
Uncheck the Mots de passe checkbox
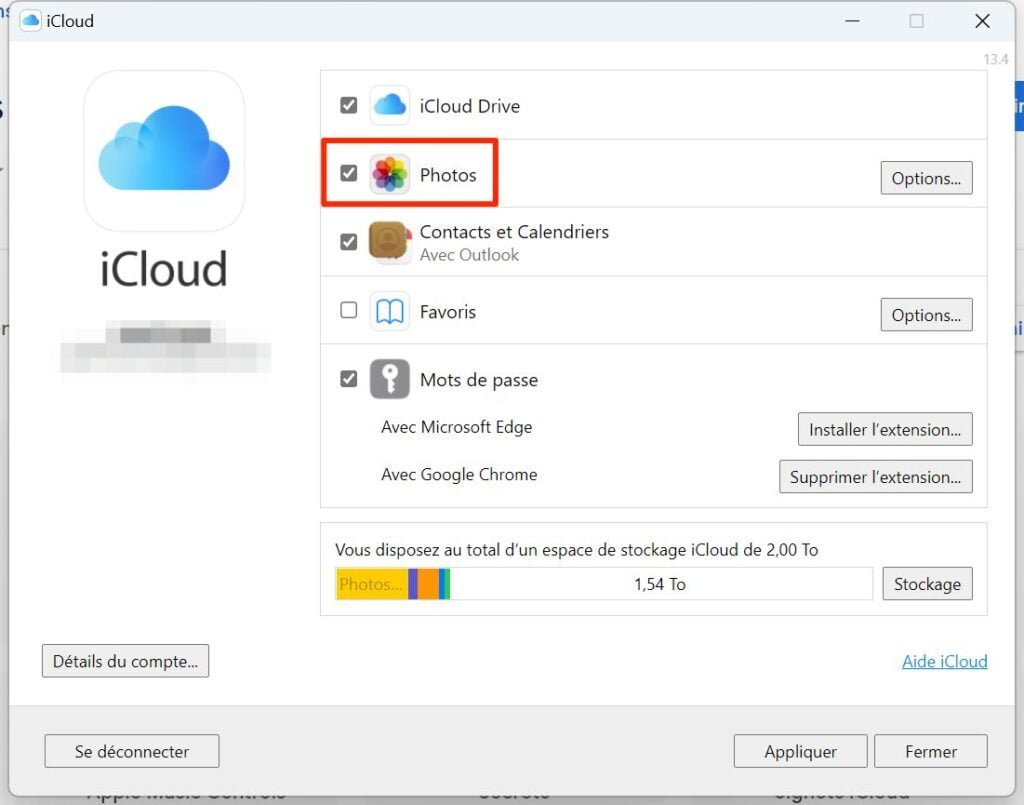(x=349, y=379)
